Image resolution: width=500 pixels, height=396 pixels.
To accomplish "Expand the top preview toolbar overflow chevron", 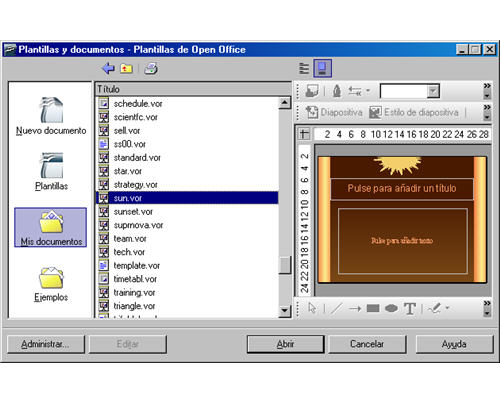I will (487, 91).
